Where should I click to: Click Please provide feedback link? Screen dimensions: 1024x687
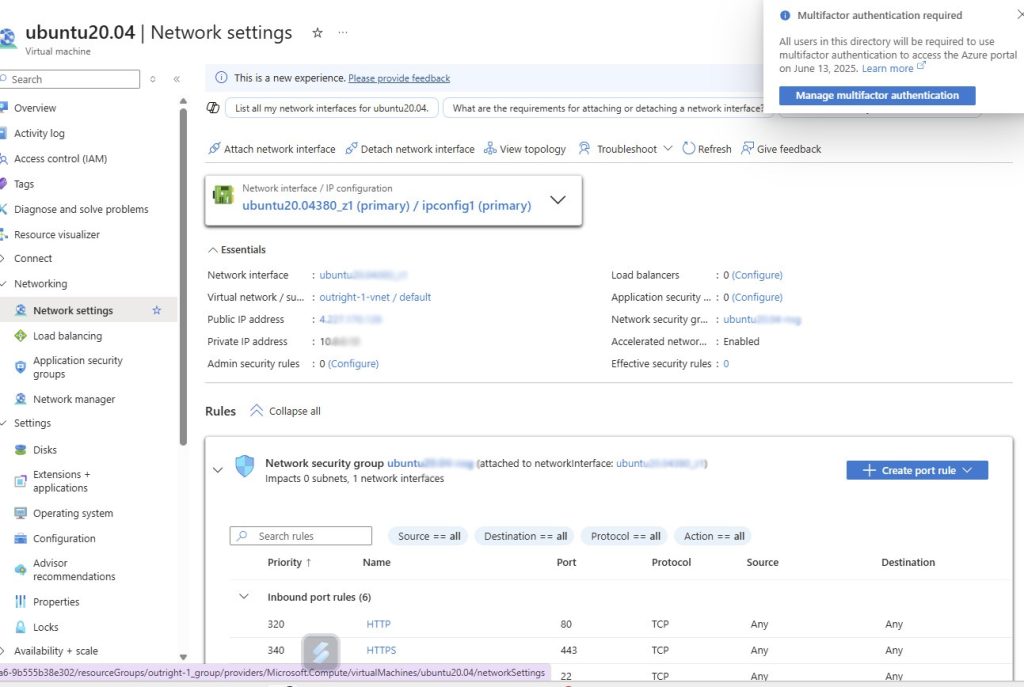click(x=399, y=78)
